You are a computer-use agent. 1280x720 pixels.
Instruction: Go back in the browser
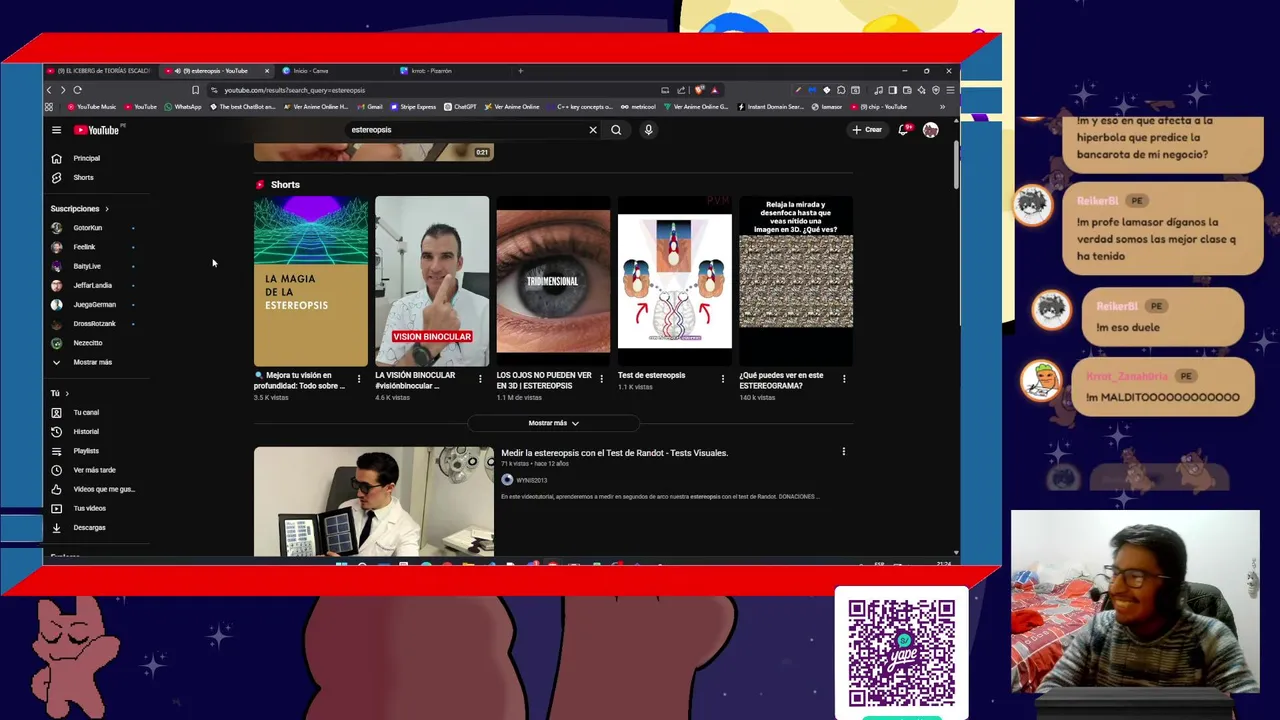coord(49,90)
